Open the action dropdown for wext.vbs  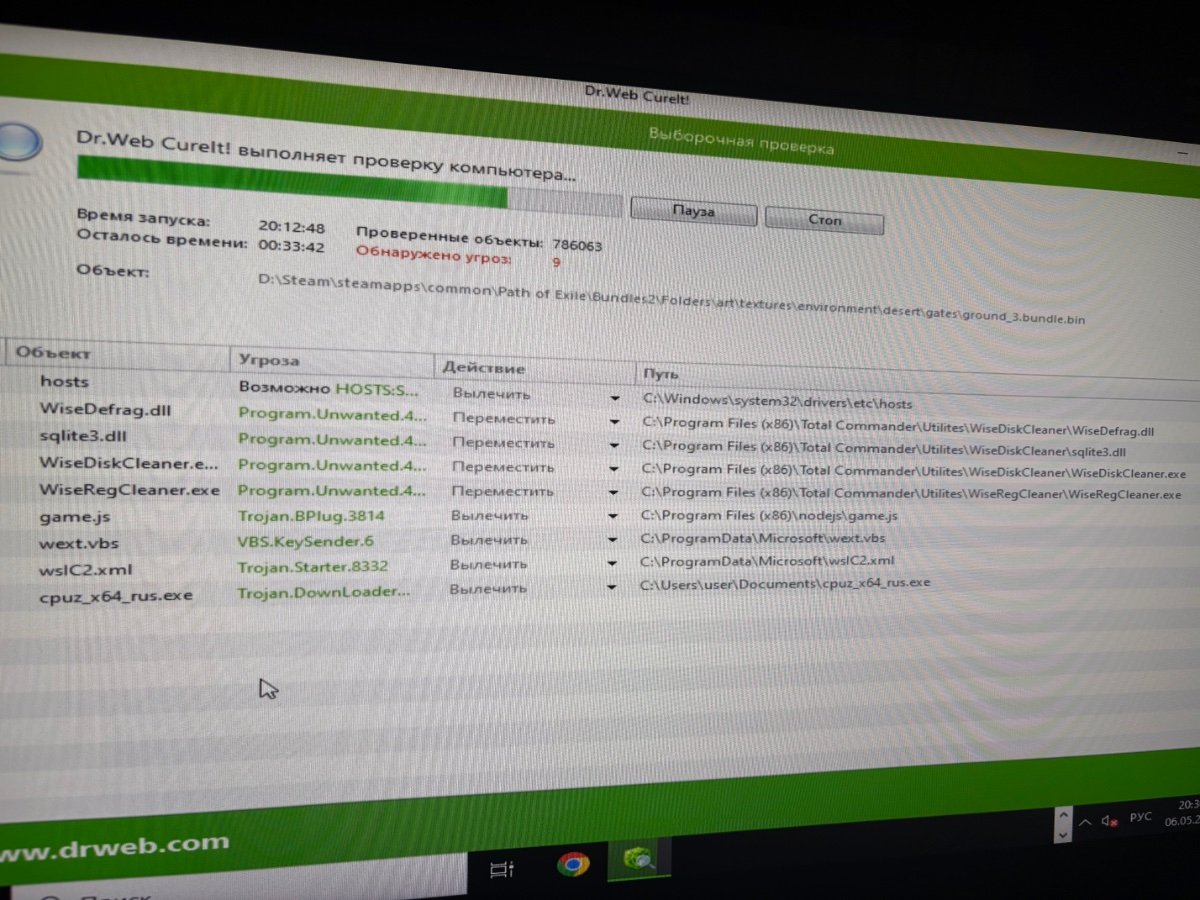point(611,540)
